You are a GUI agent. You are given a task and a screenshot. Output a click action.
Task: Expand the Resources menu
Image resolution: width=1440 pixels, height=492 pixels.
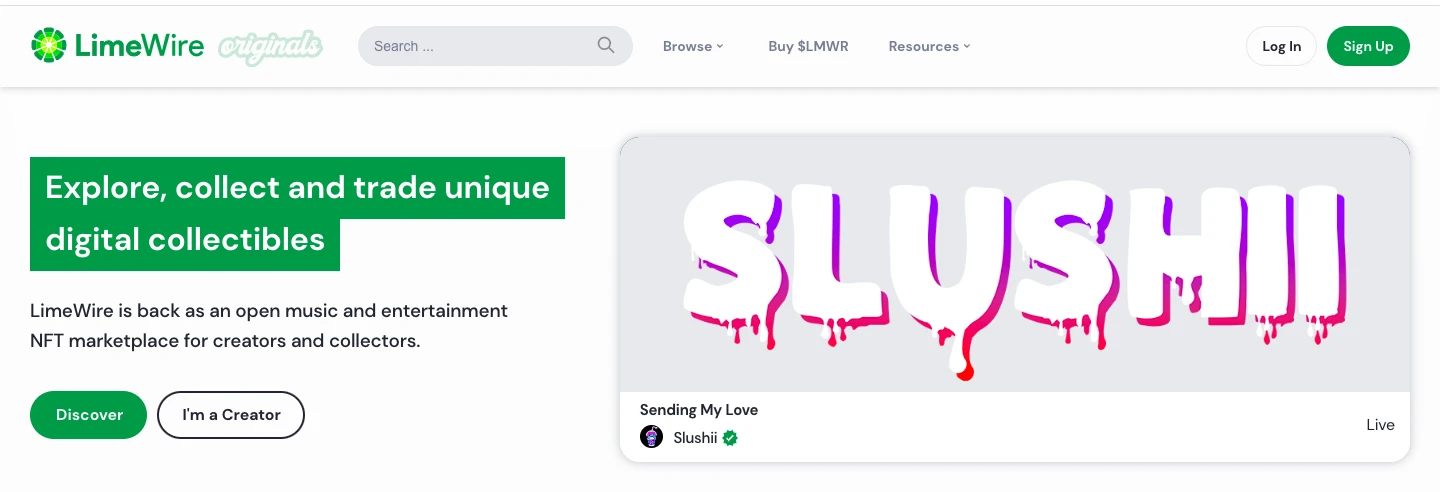point(924,46)
